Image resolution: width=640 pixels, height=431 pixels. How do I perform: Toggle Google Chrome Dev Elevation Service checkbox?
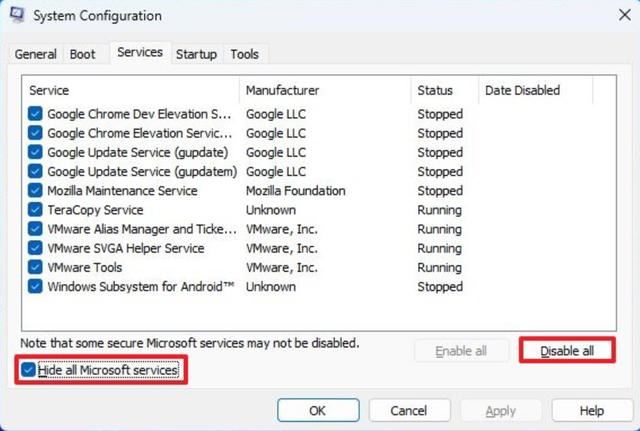[35, 114]
